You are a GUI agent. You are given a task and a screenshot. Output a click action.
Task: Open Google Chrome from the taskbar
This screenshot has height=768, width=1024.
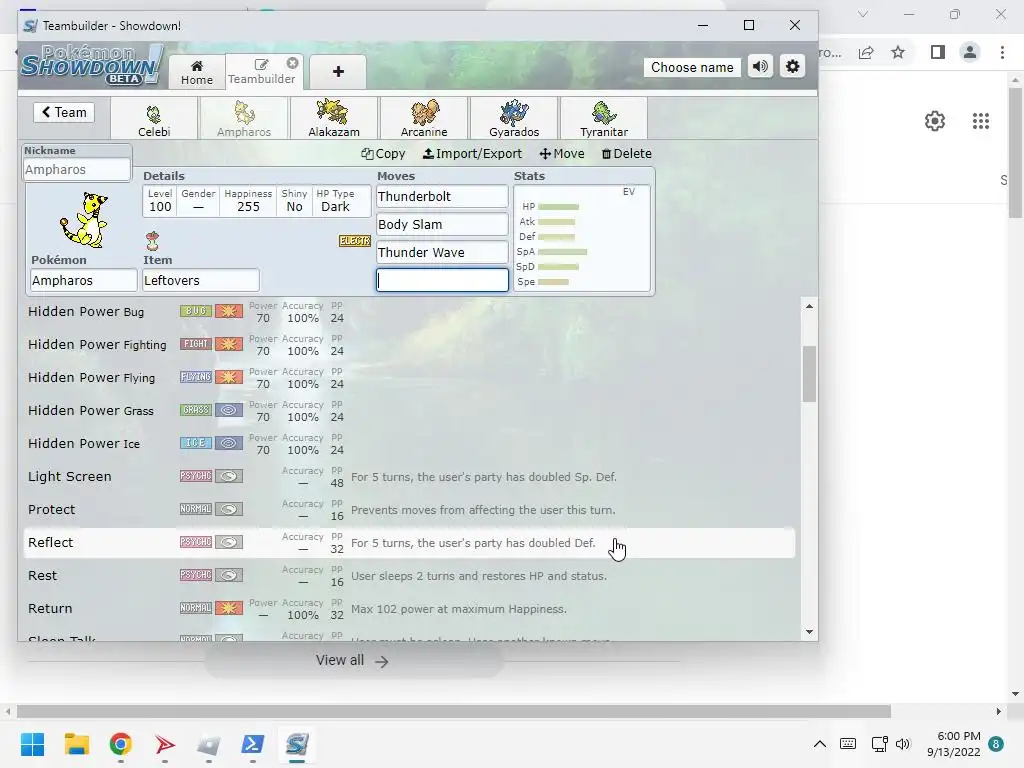pos(121,744)
